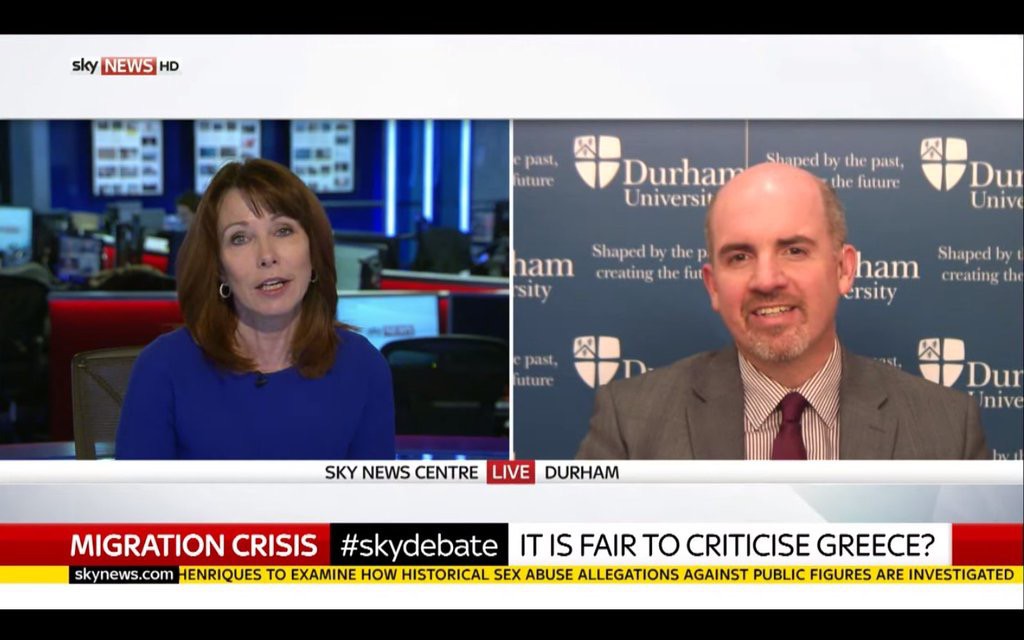Open the #skydebate hashtag
This screenshot has width=1024, height=640.
coord(419,545)
